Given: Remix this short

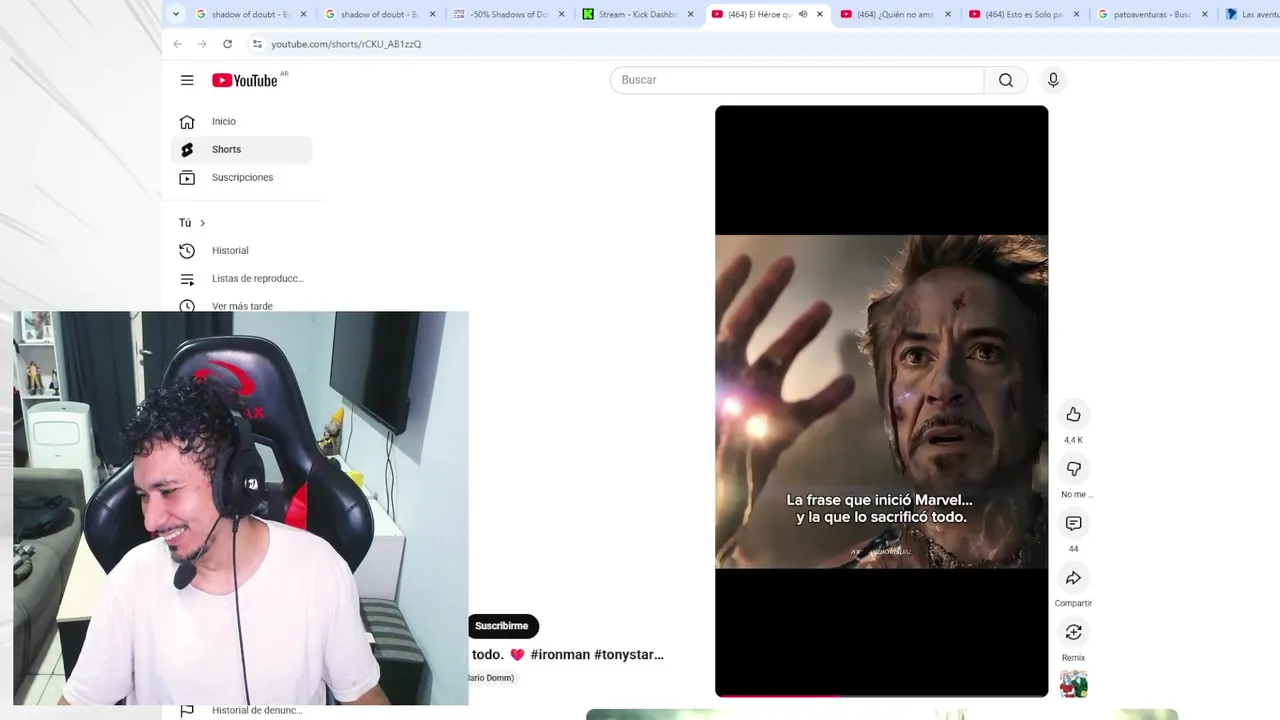Looking at the screenshot, I should [x=1073, y=632].
